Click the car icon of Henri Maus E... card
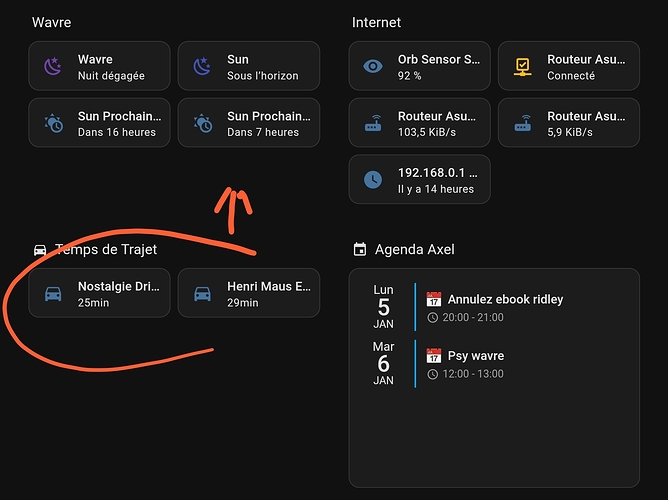Viewport: 668px width, 500px height. [x=202, y=294]
